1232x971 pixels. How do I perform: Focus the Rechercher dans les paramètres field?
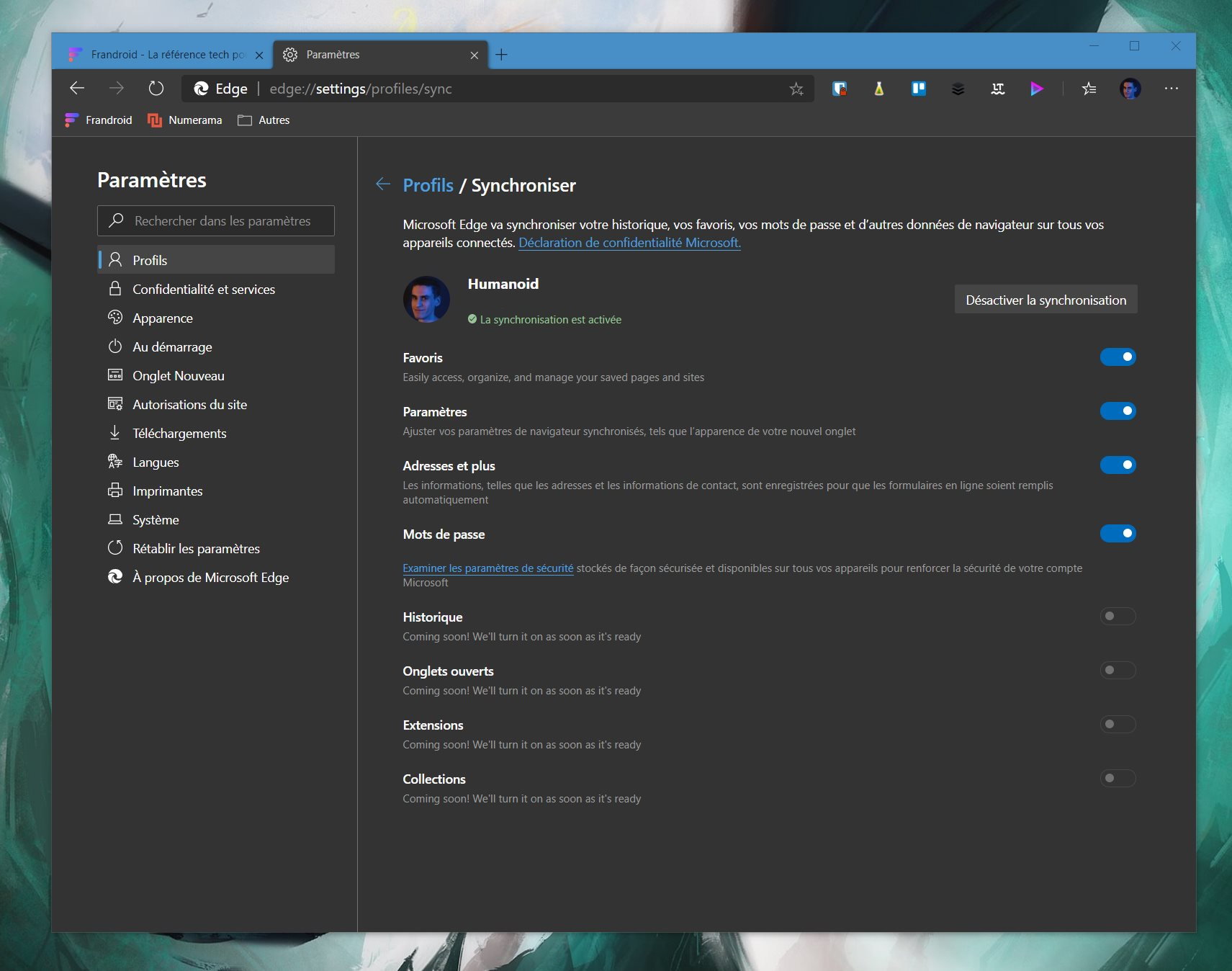coord(216,221)
